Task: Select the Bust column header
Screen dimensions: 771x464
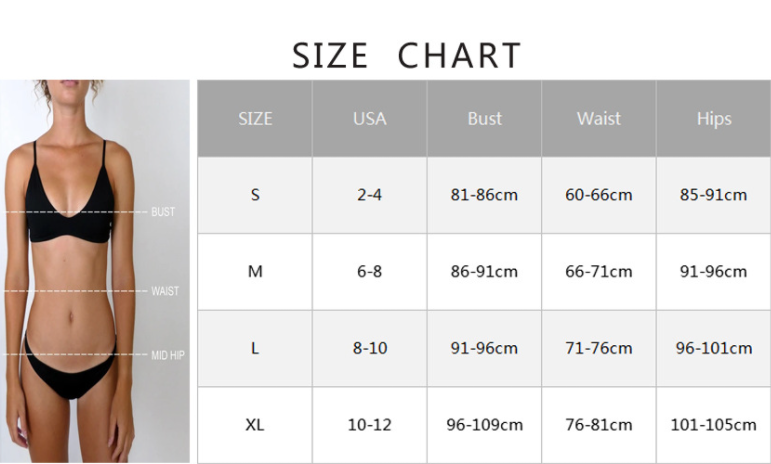Action: pos(484,119)
